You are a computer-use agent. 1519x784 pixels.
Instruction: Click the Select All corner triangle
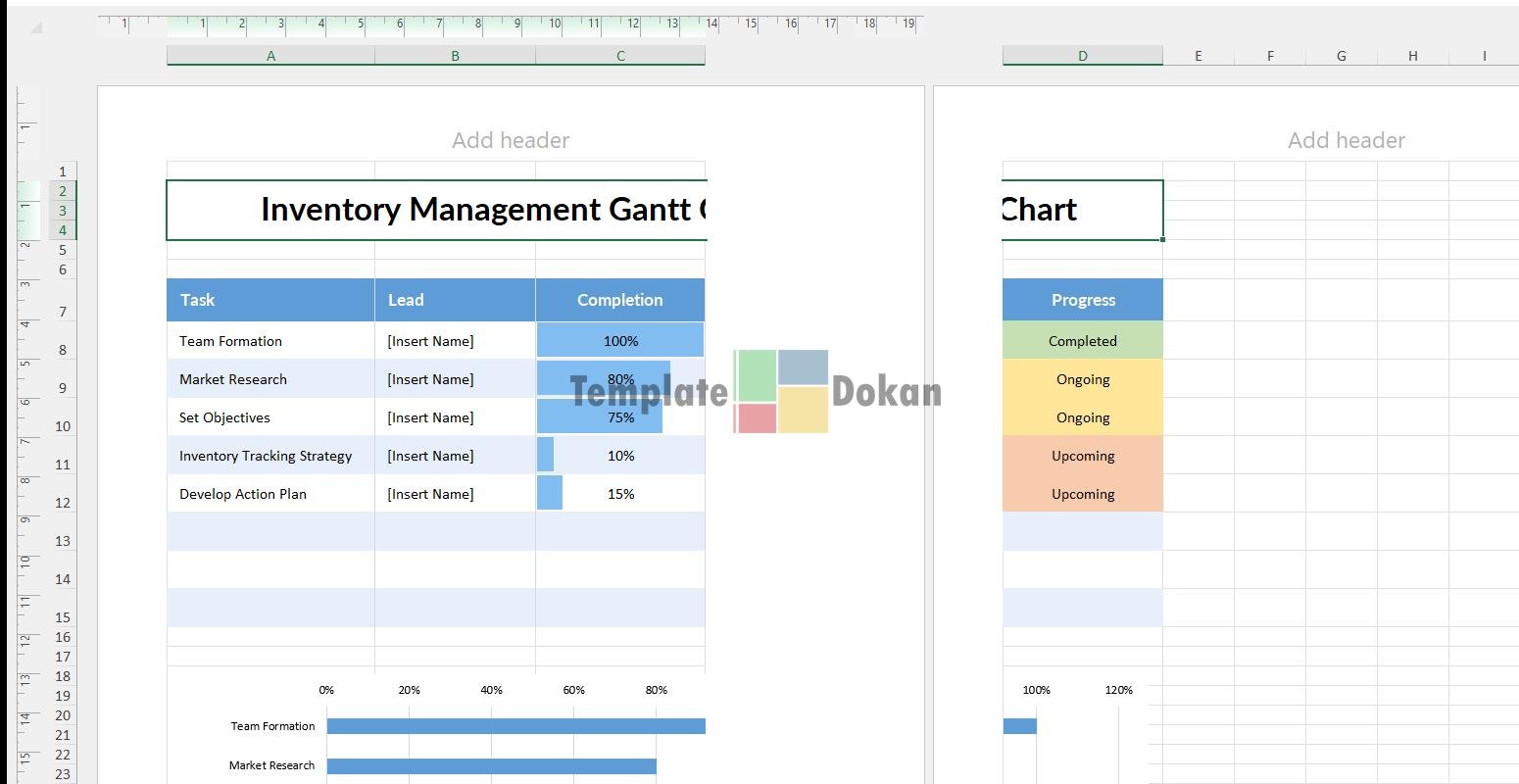[36, 26]
